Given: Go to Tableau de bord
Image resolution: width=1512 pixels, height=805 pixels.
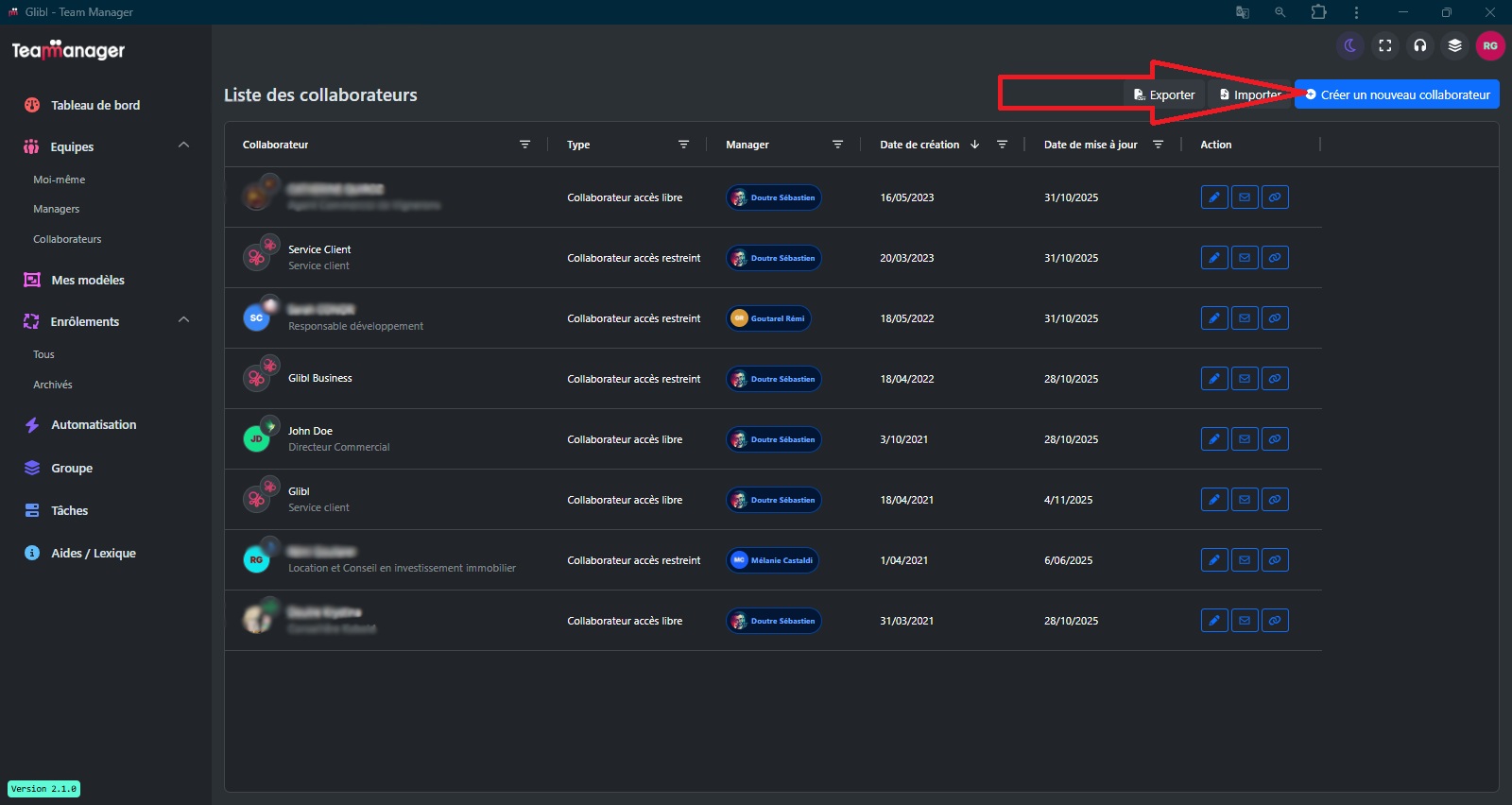Looking at the screenshot, I should pos(94,105).
